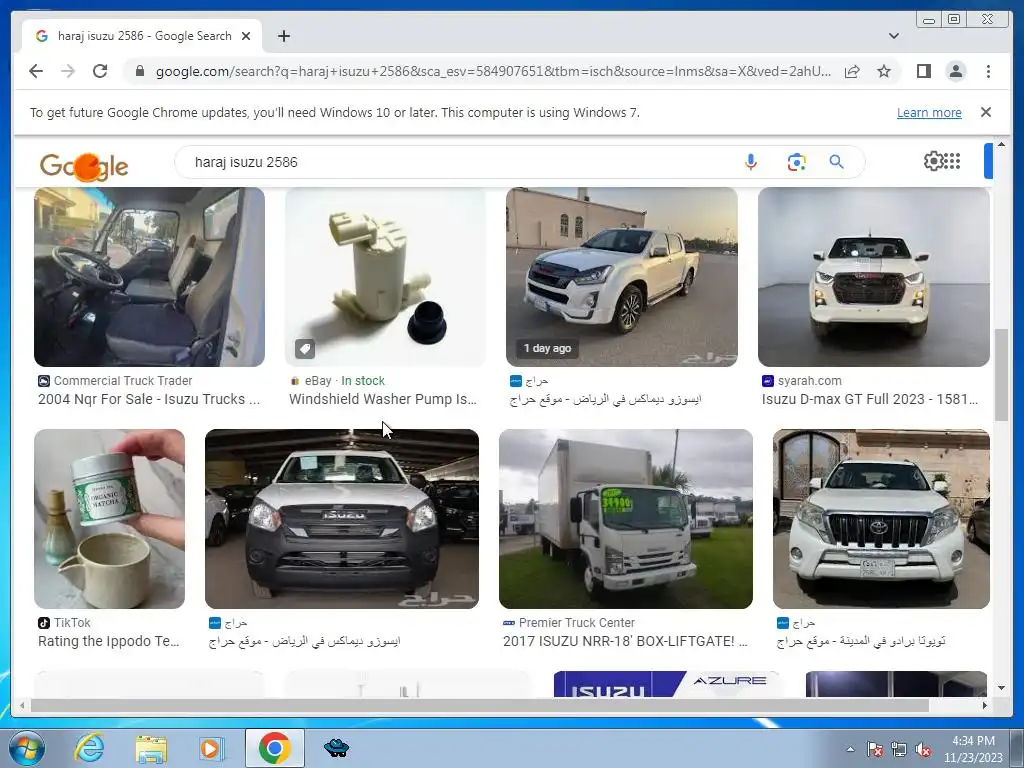Share this page via the share icon
The height and width of the screenshot is (768, 1024).
tap(852, 71)
